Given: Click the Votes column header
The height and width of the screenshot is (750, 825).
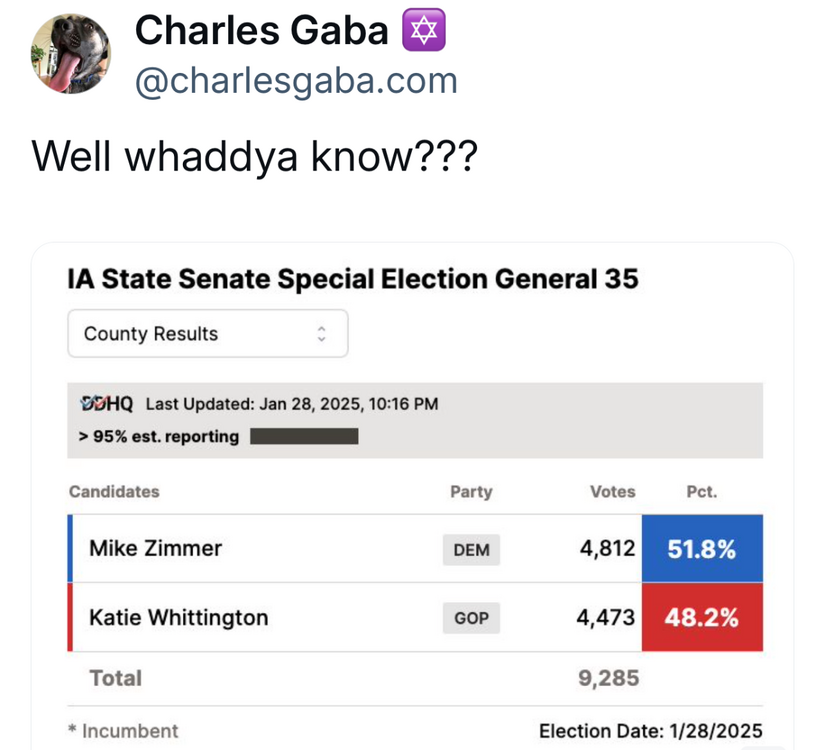Looking at the screenshot, I should point(612,491).
